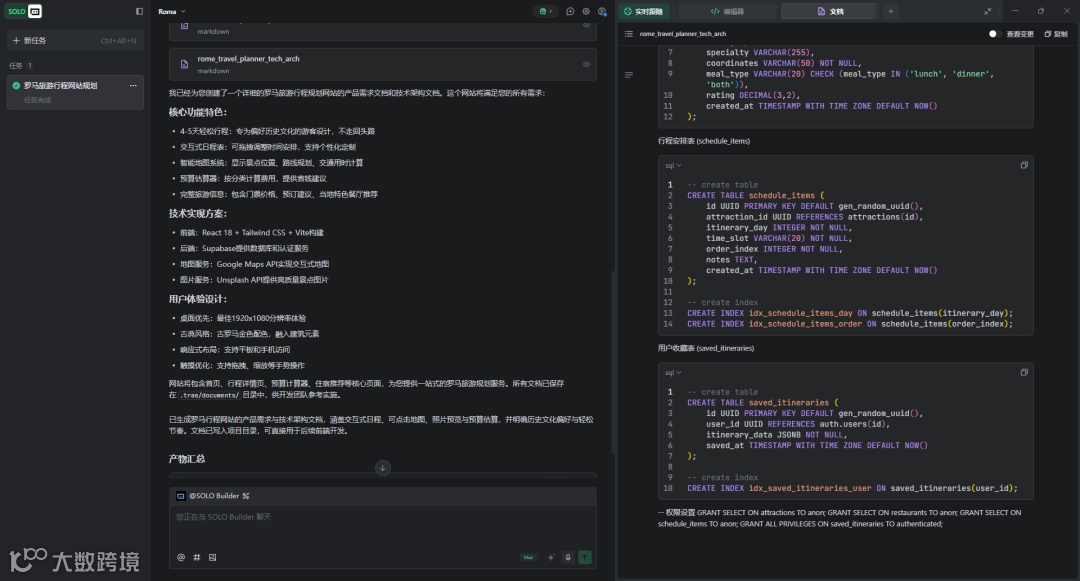The width and height of the screenshot is (1080, 581).
Task: Minimize the application window
Action: tap(1015, 11)
